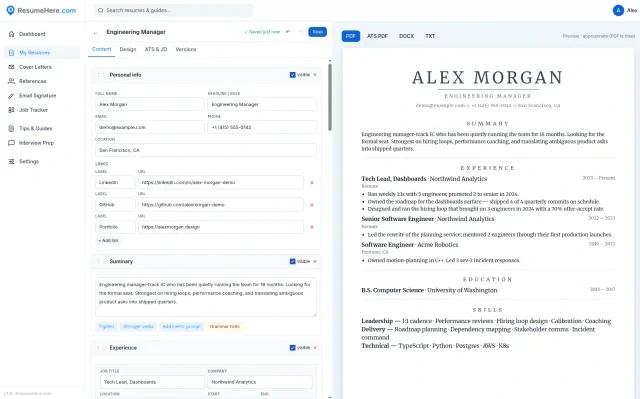Click the ResumeHere.com logo pin icon
Image resolution: width=640 pixels, height=399 pixels.
tap(10, 11)
